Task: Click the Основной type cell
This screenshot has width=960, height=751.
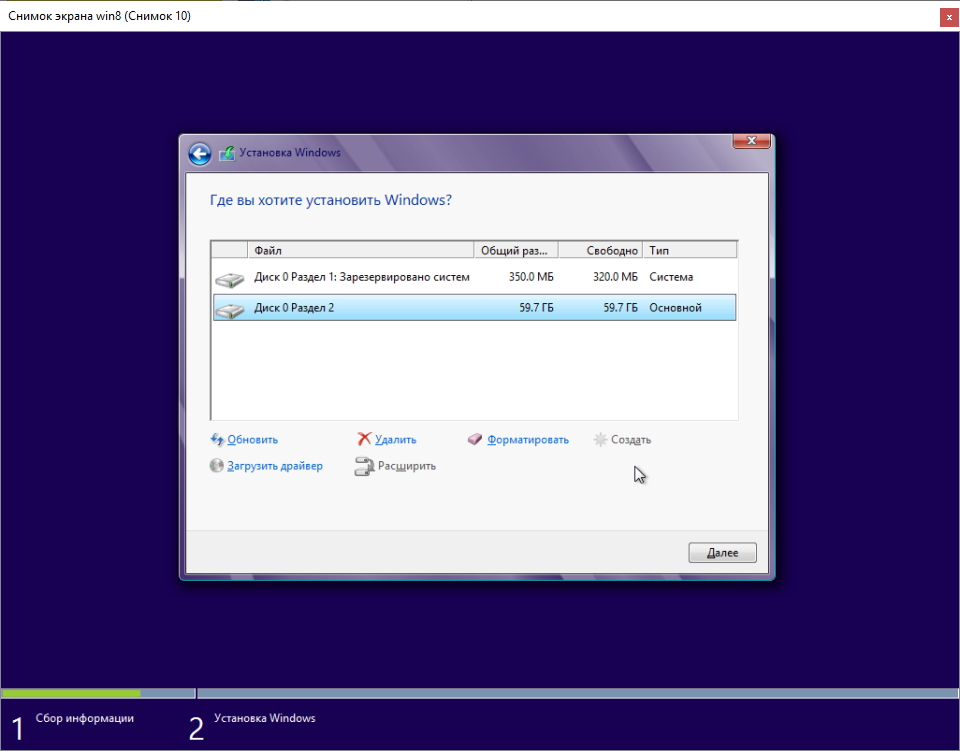Action: (x=675, y=307)
